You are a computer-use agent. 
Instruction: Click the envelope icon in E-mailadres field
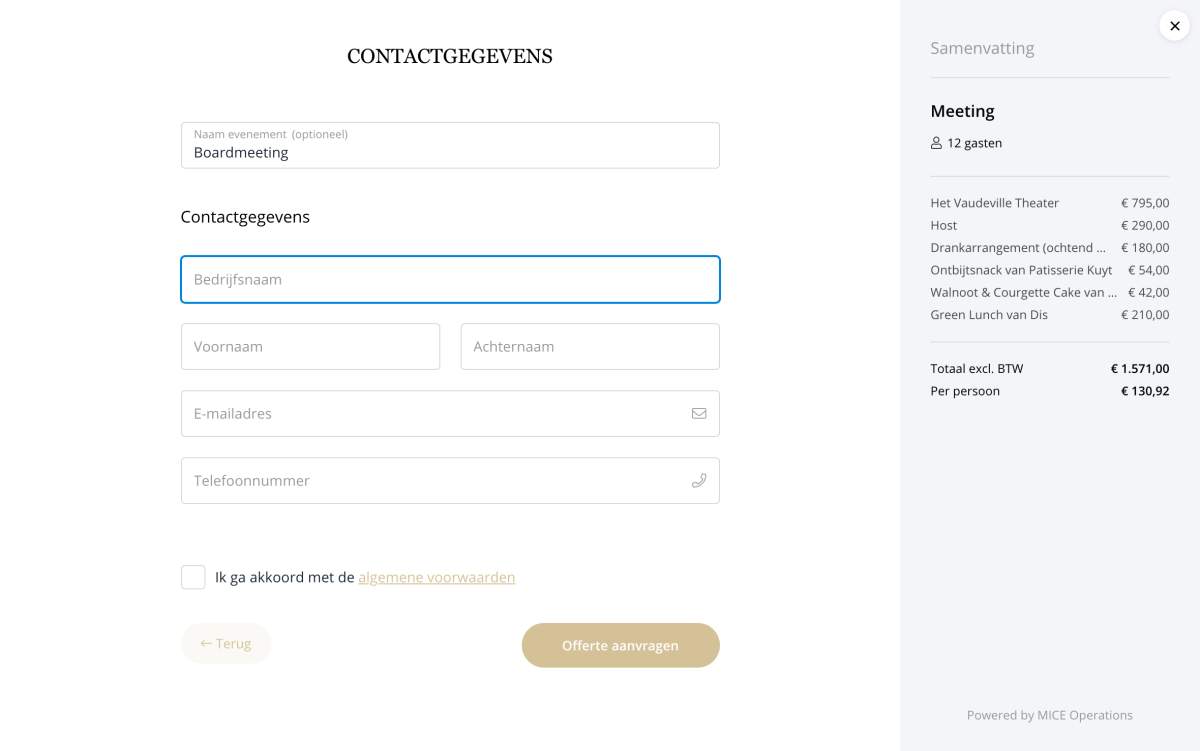[x=699, y=413]
